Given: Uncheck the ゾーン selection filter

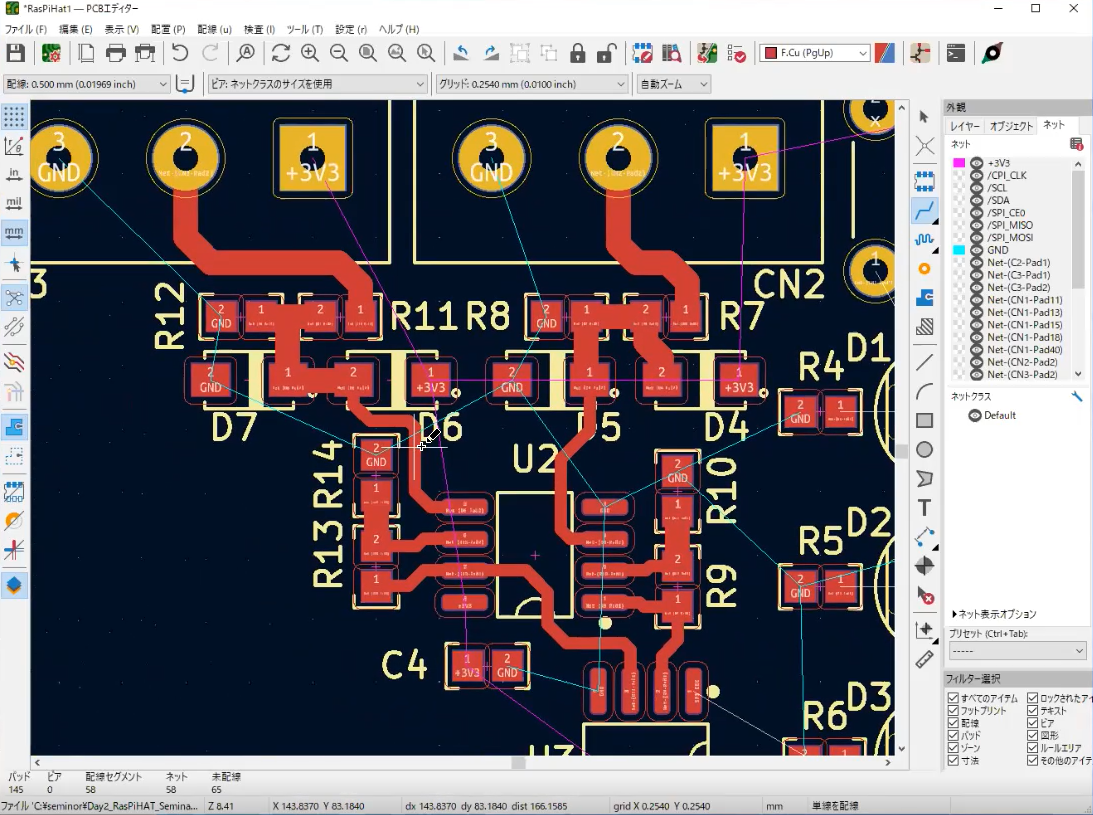Looking at the screenshot, I should pos(953,748).
